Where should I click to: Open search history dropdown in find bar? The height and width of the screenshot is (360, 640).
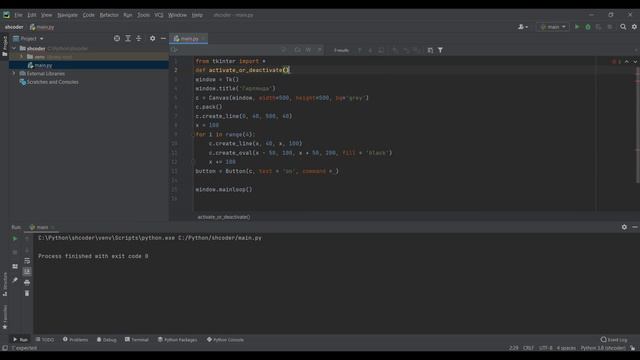(x=175, y=50)
